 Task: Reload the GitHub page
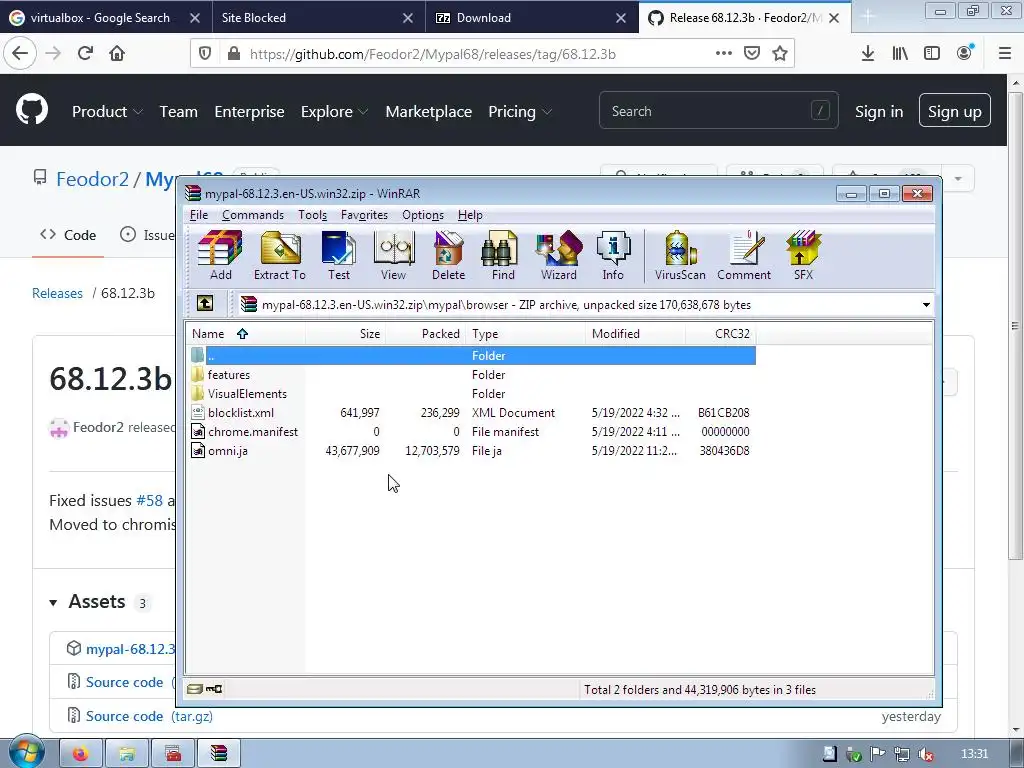(x=85, y=54)
